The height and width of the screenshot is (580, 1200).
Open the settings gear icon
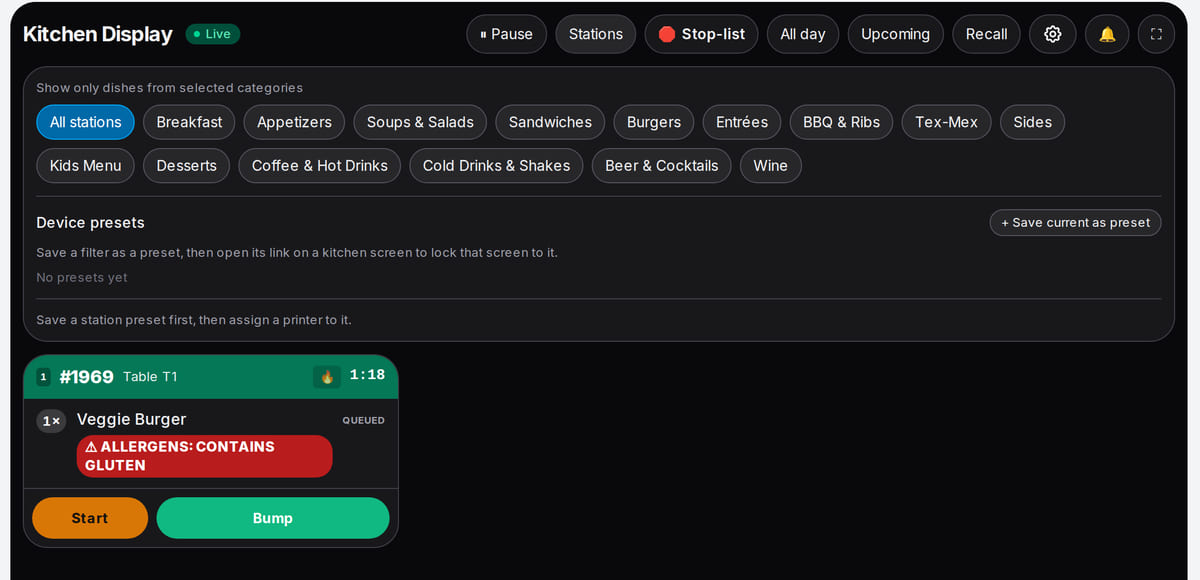coord(1052,34)
